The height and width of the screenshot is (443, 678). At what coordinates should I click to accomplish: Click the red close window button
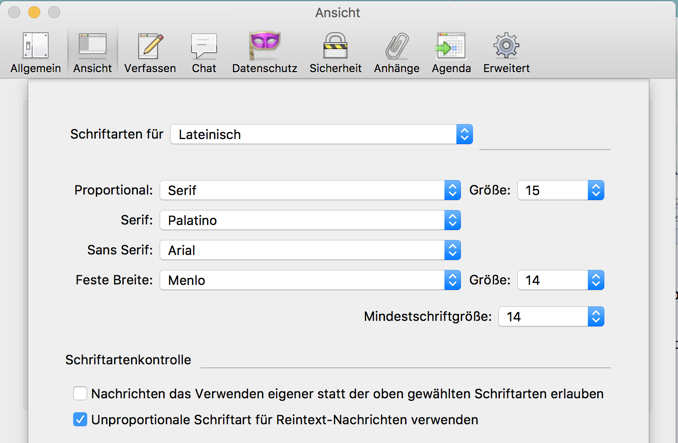point(14,13)
